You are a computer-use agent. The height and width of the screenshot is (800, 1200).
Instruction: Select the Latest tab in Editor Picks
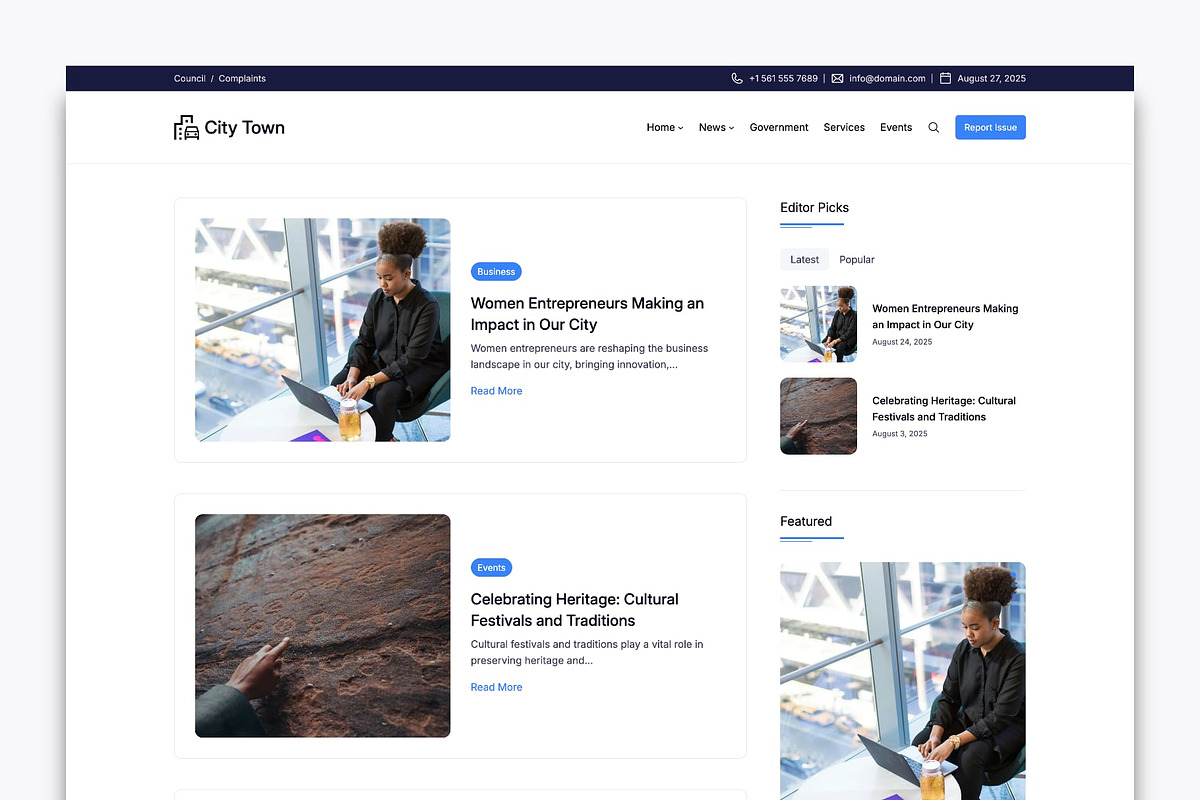(x=804, y=260)
